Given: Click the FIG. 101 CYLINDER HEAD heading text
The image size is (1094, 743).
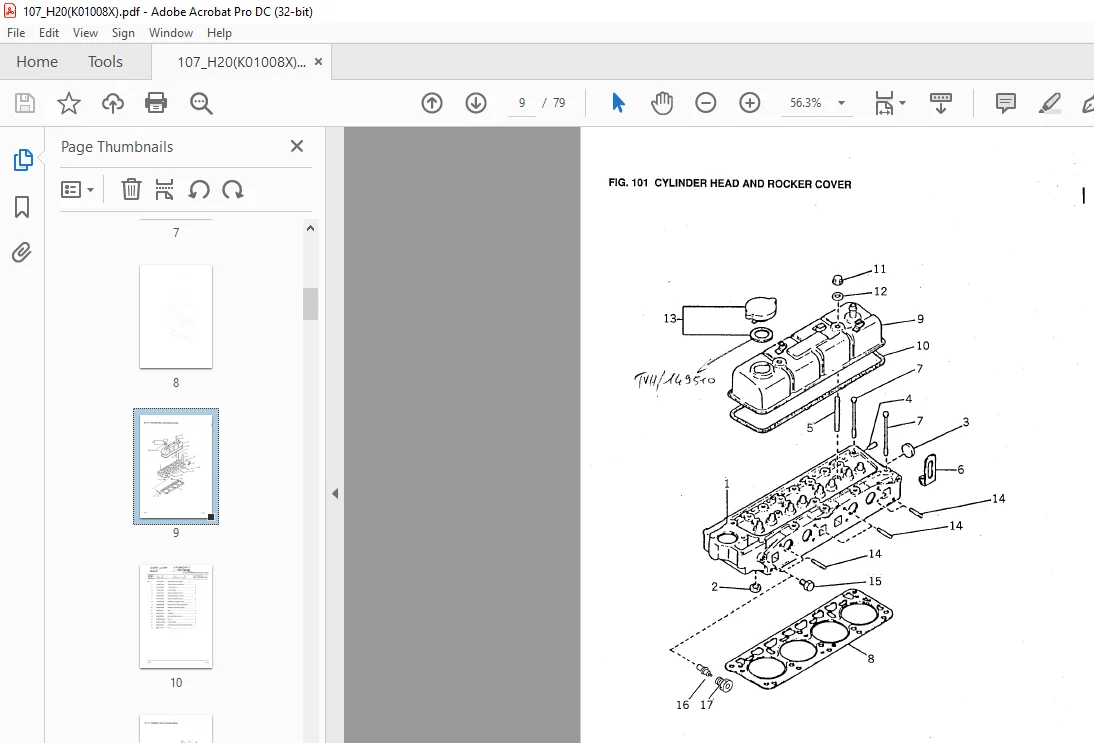Looking at the screenshot, I should coord(730,183).
